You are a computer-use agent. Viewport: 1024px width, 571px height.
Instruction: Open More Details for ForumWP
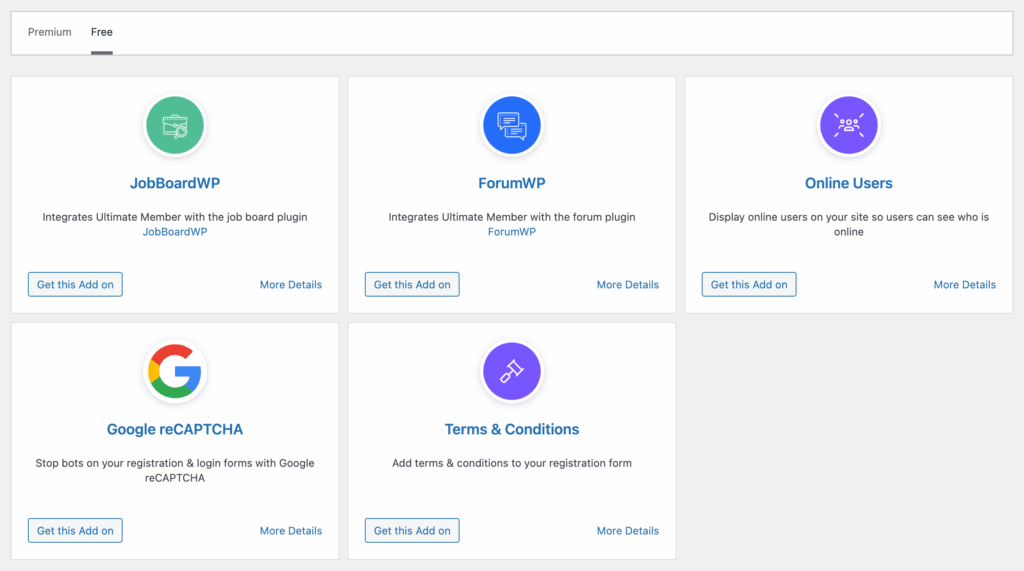coord(628,285)
